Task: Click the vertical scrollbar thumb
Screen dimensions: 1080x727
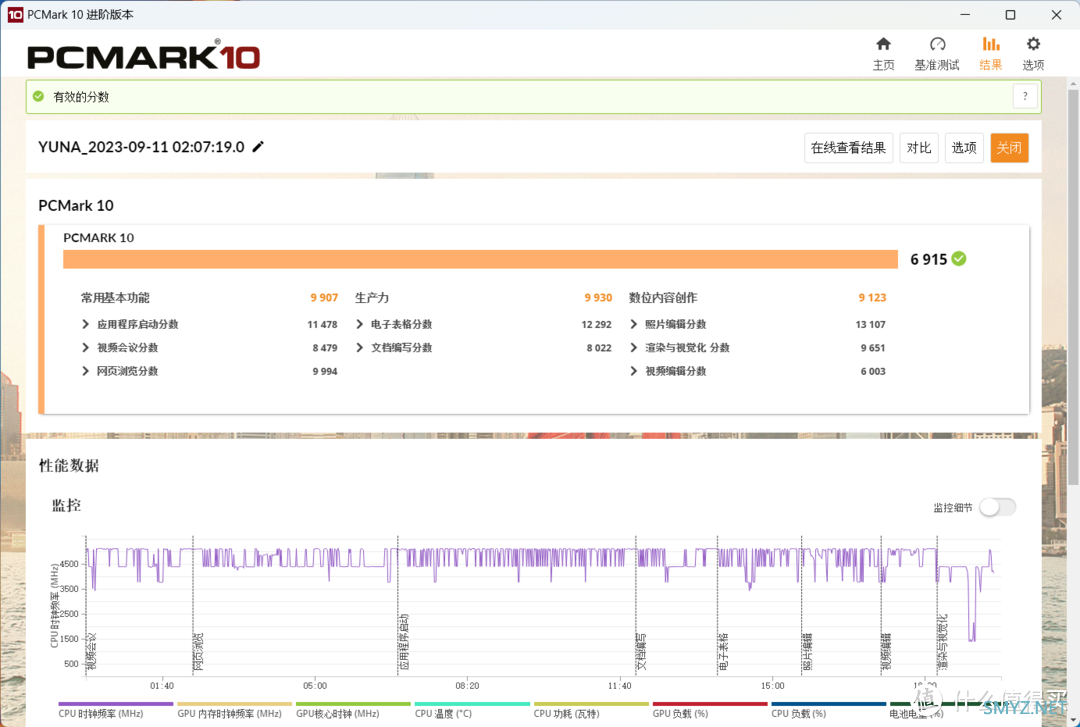Action: [x=1073, y=286]
